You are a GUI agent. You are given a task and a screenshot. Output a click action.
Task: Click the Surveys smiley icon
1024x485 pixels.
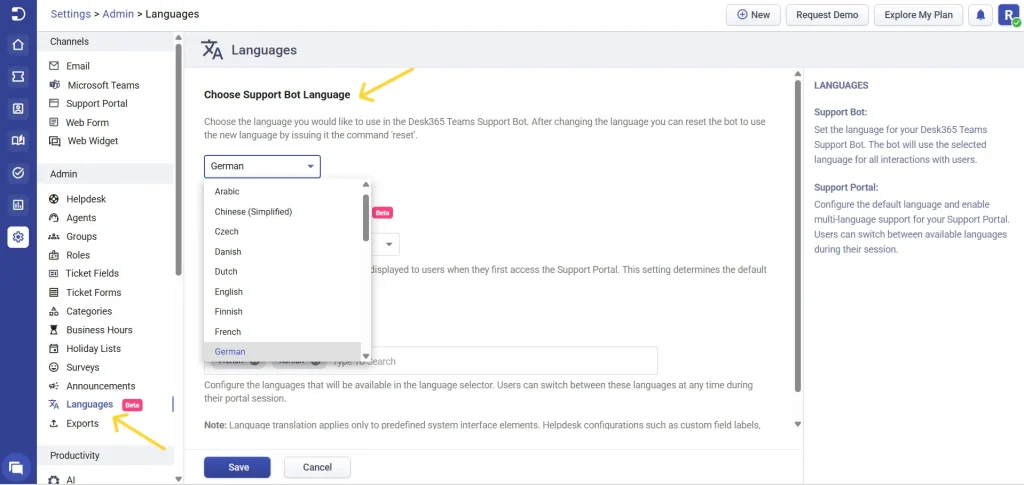(x=54, y=368)
